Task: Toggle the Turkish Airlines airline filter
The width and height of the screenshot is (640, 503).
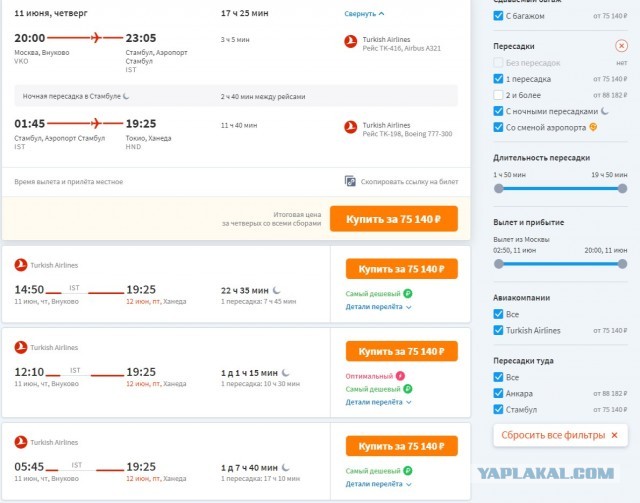Action: click(x=498, y=330)
